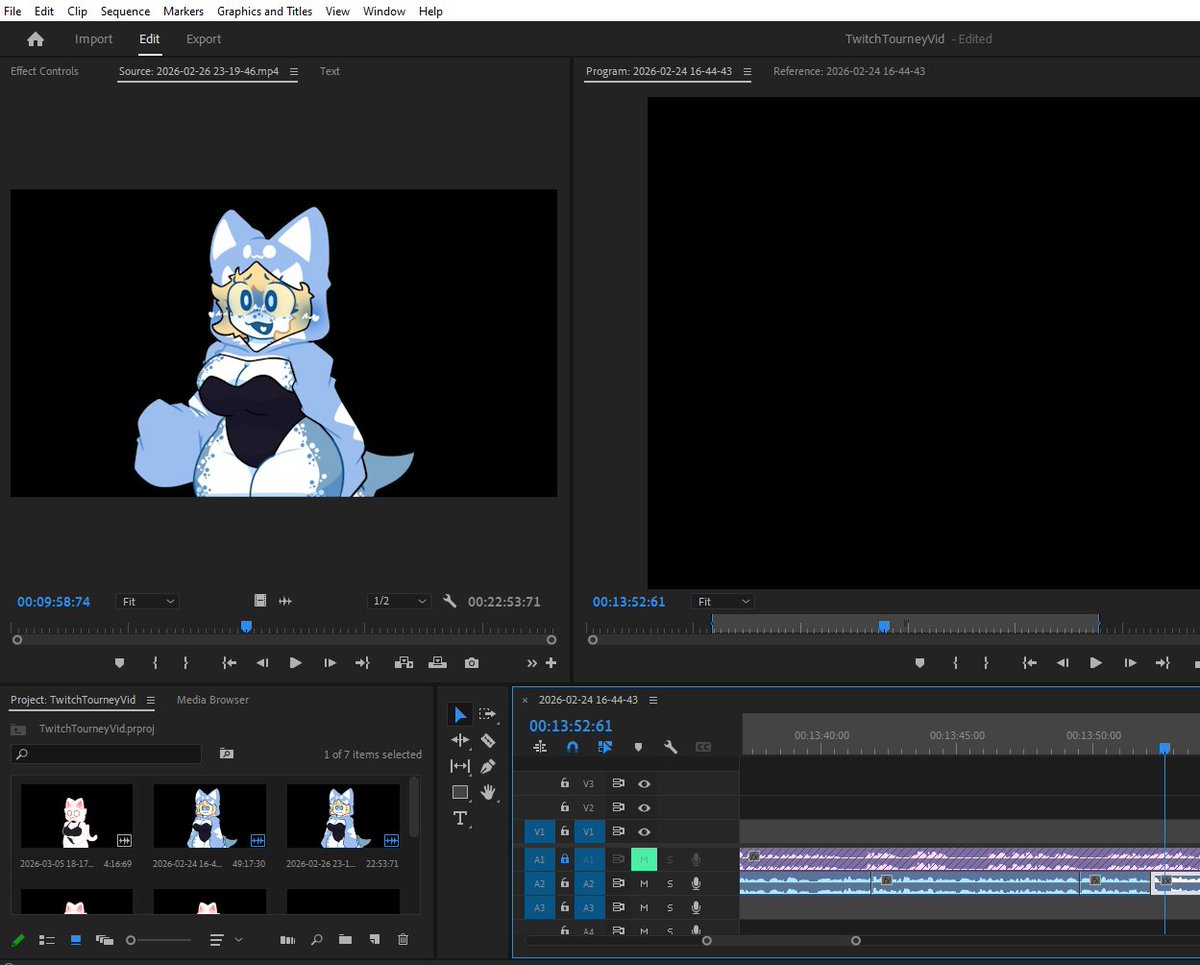Select the Ripple Edit tool
Image resolution: width=1200 pixels, height=965 pixels.
(x=460, y=740)
